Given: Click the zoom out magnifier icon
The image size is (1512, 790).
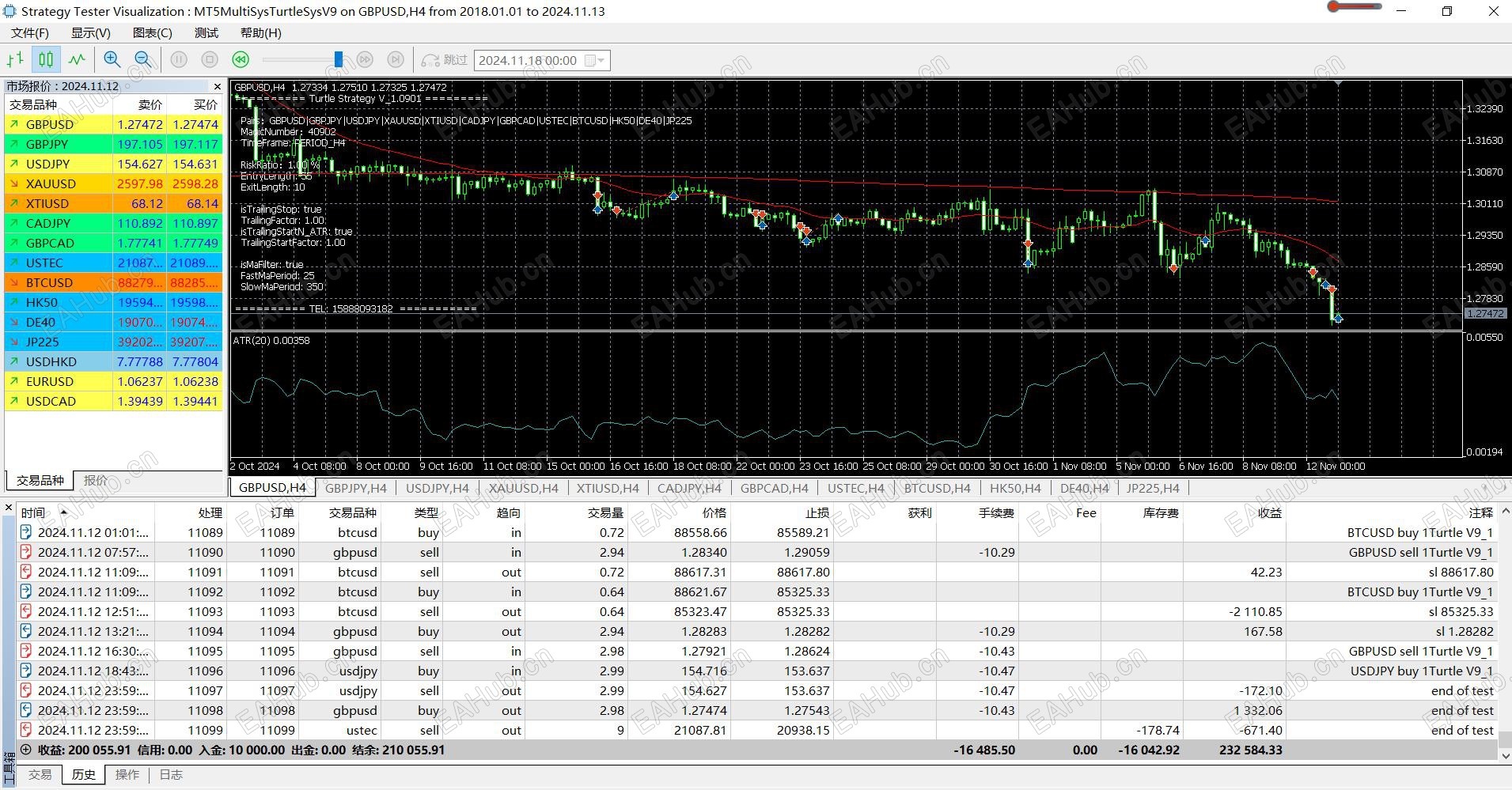Looking at the screenshot, I should pyautogui.click(x=143, y=60).
